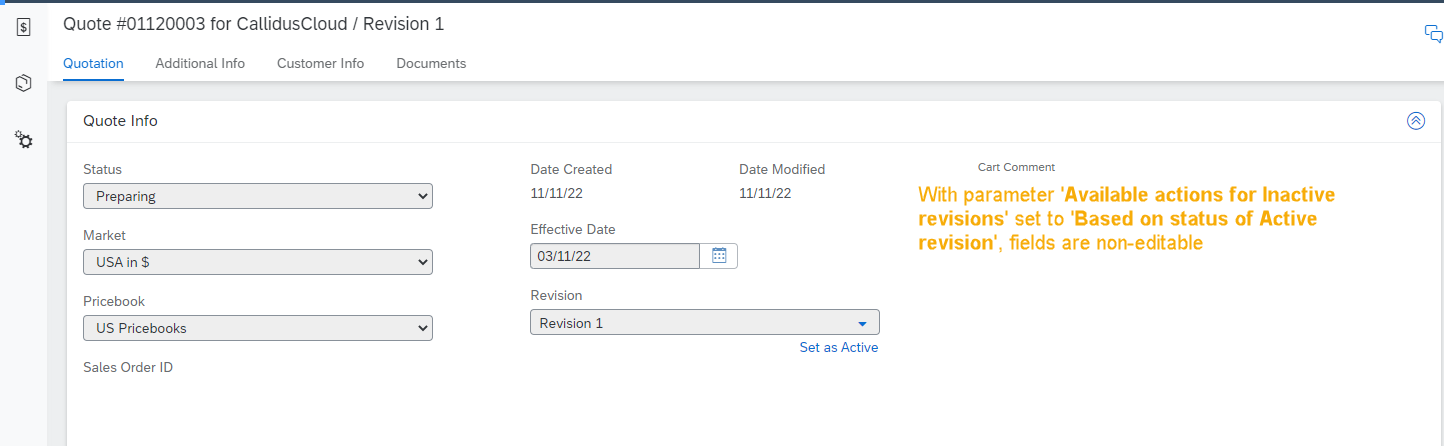
Task: Switch to the Additional Info tab
Action: 200,63
